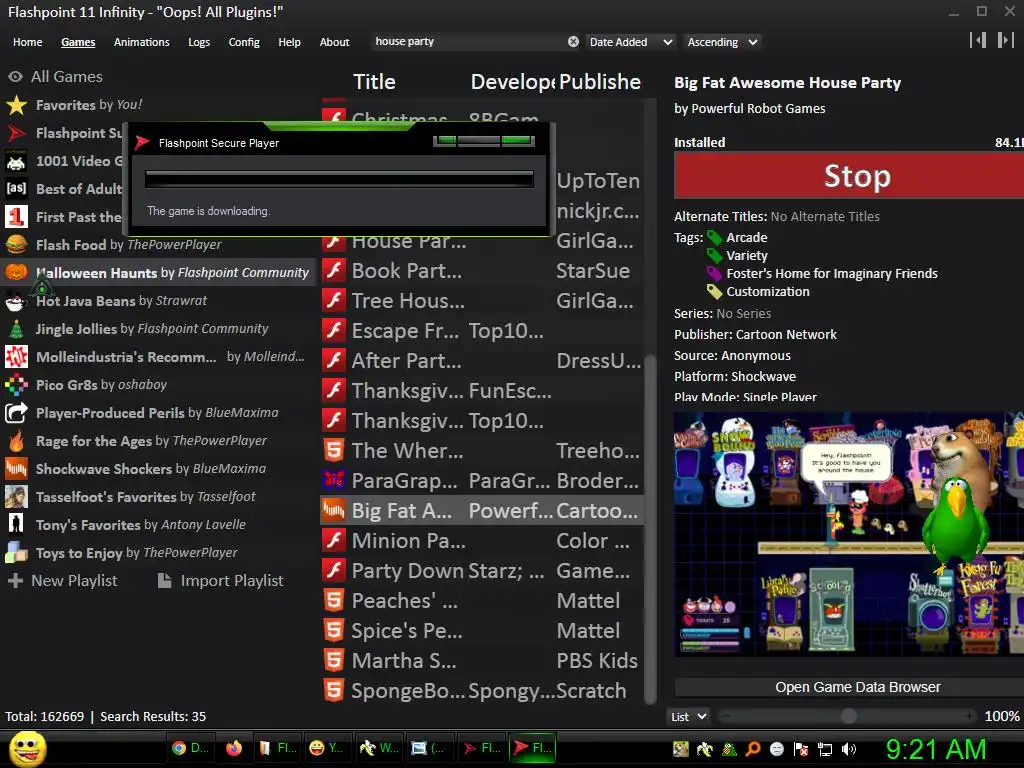Open the Date Added sort dropdown
The image size is (1024, 768).
coord(631,42)
